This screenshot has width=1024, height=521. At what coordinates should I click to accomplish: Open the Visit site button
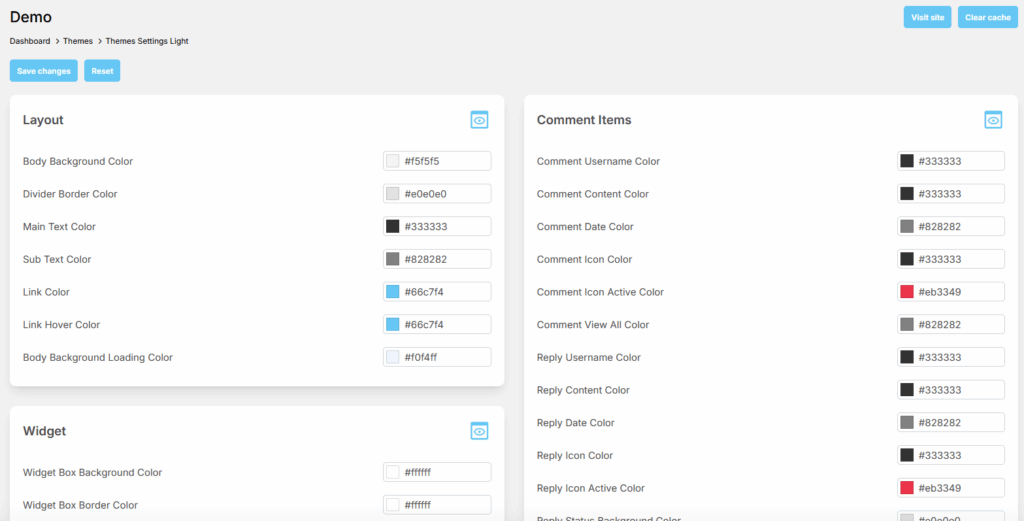click(927, 17)
